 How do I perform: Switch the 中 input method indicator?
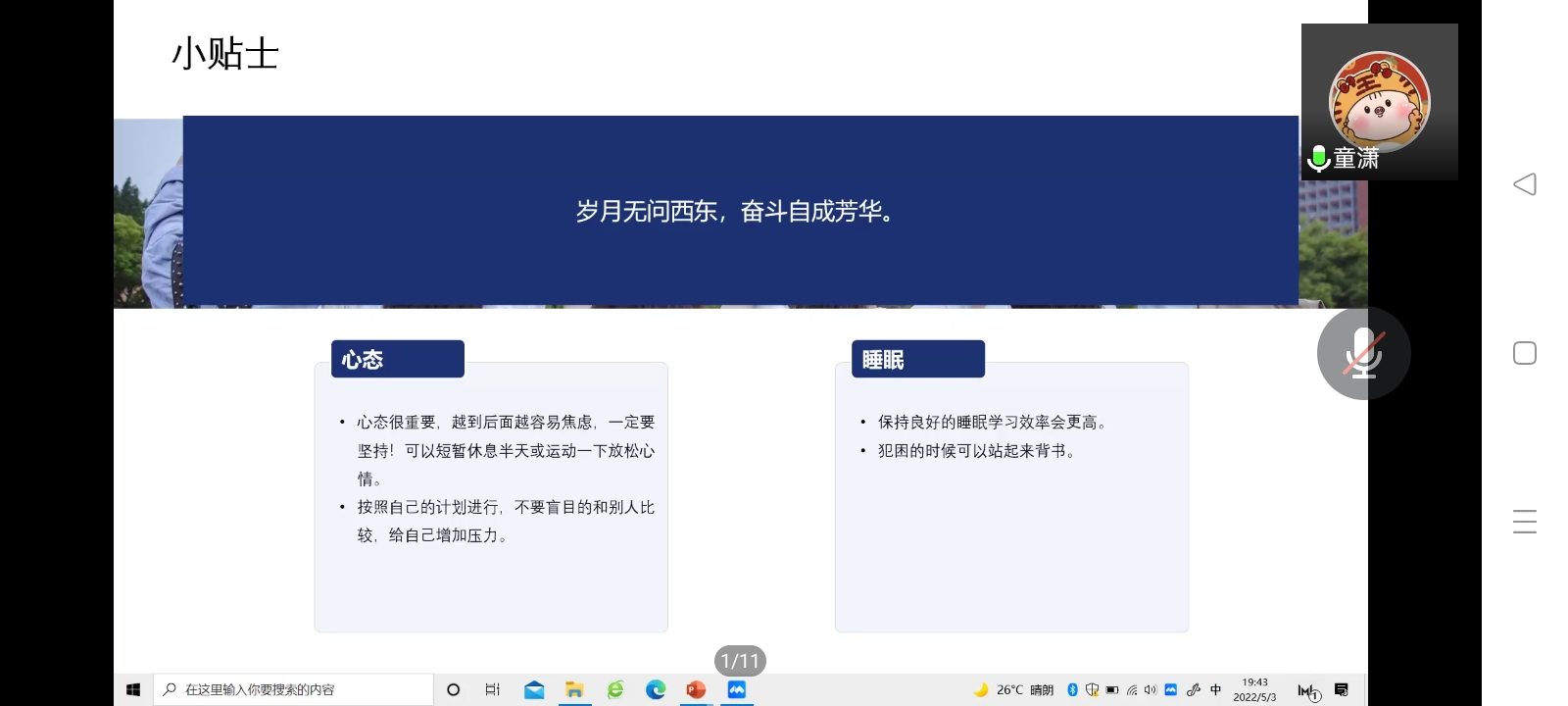(1216, 690)
